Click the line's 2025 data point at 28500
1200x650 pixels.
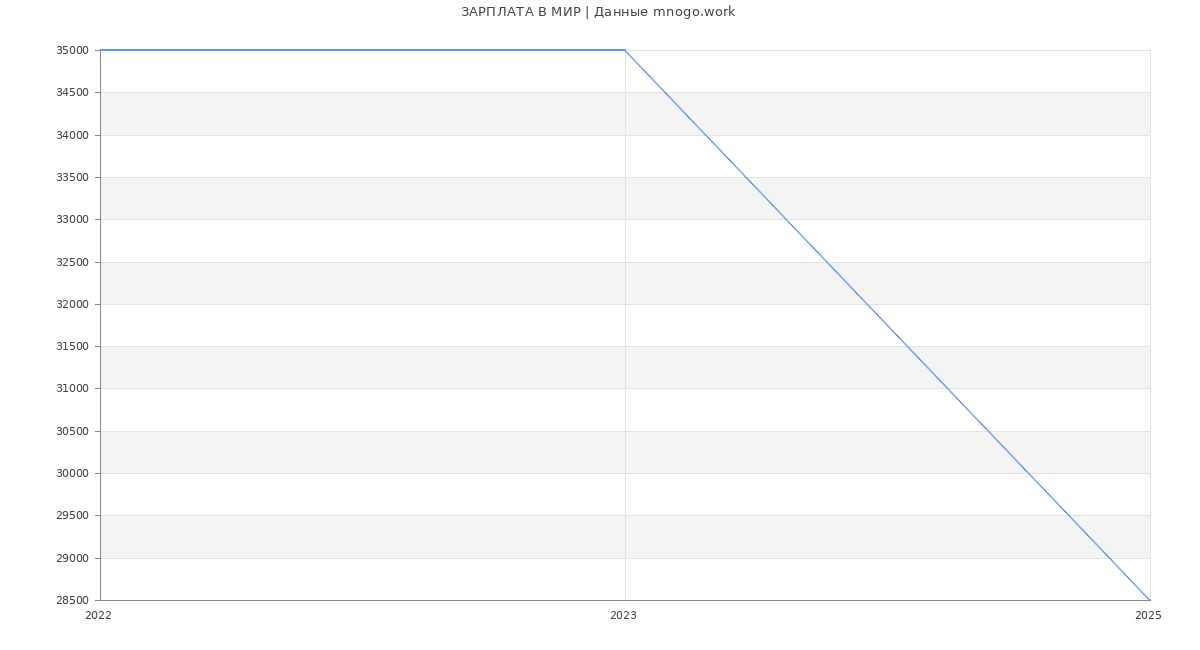coord(1150,600)
